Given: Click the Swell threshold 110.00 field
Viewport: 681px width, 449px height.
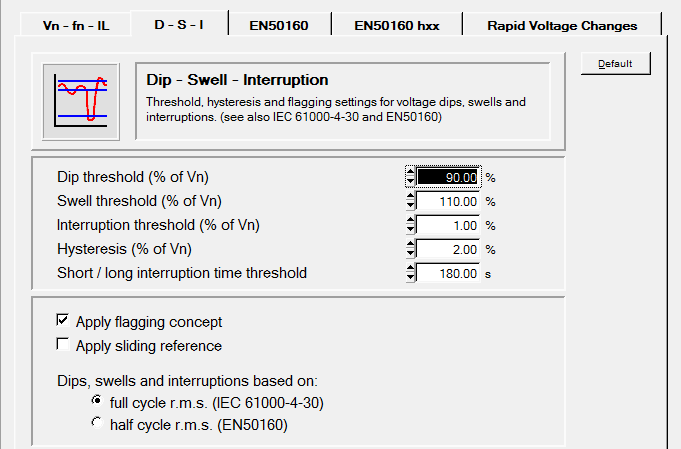Looking at the screenshot, I should click(448, 201).
